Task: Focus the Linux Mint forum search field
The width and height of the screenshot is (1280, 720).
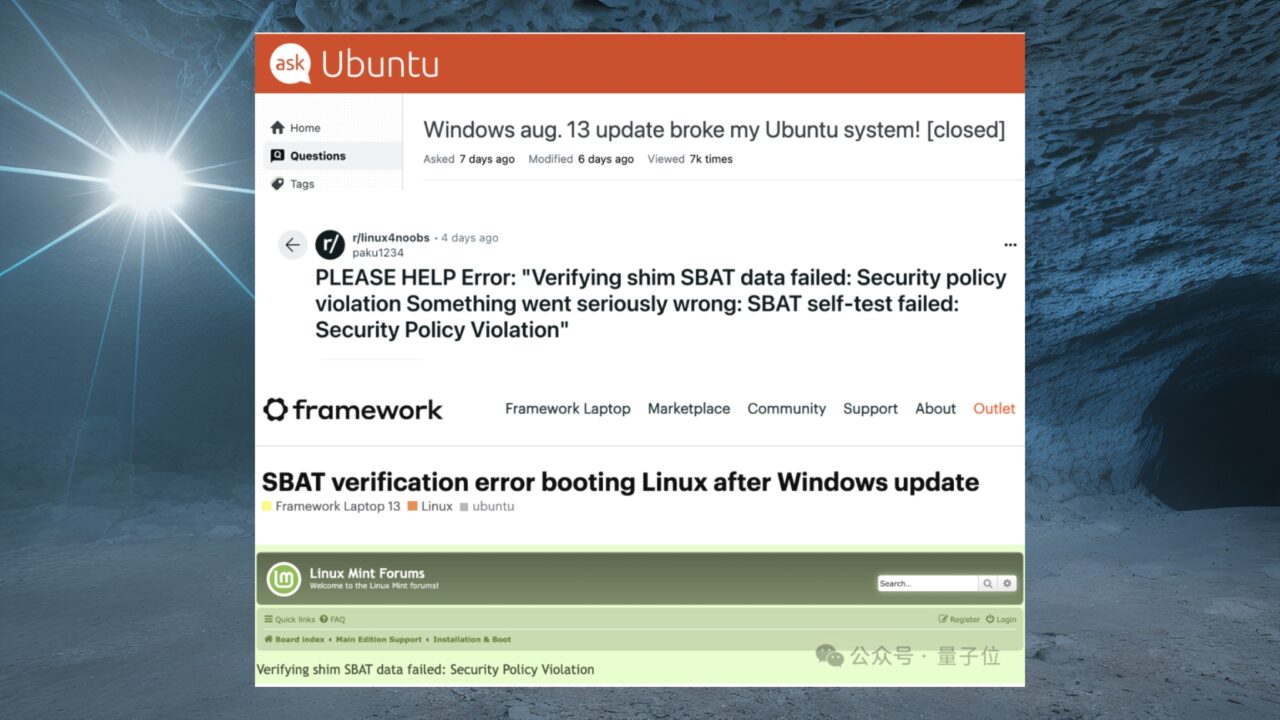Action: (x=927, y=583)
